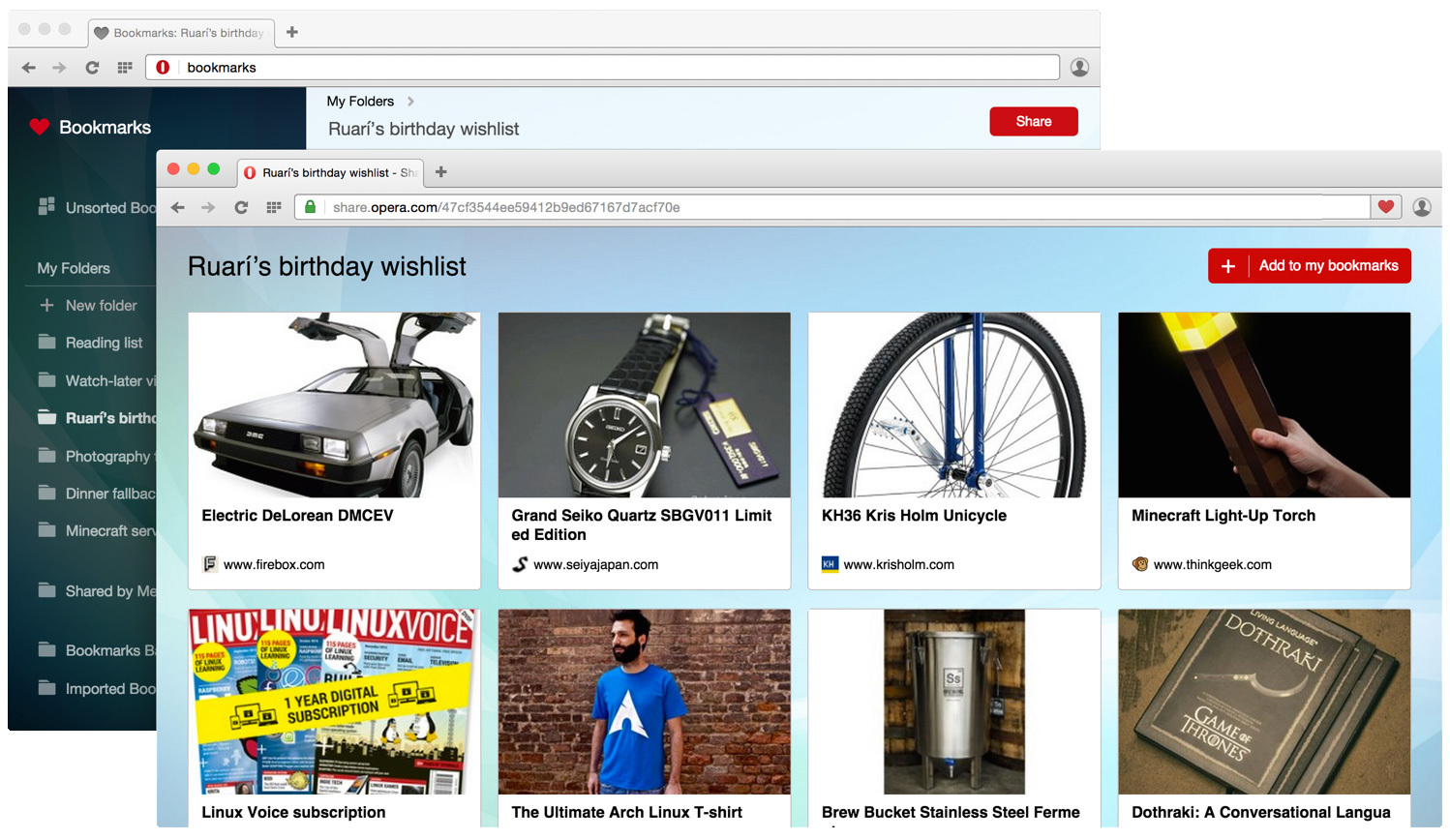Open www.seiyajapan.com link
Image resolution: width=1450 pixels, height=840 pixels.
595,564
